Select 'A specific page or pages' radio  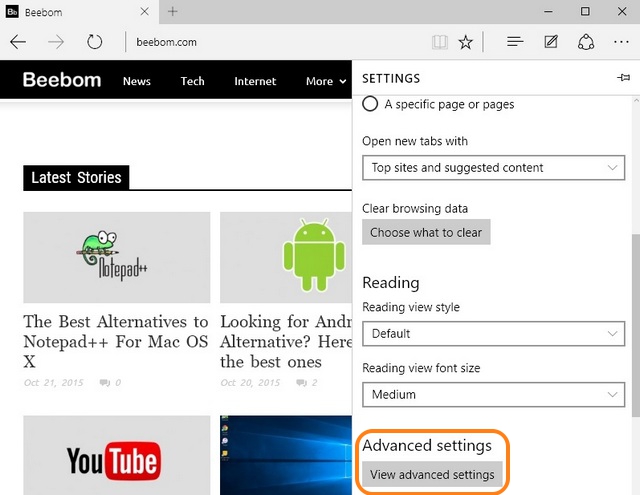pos(371,104)
